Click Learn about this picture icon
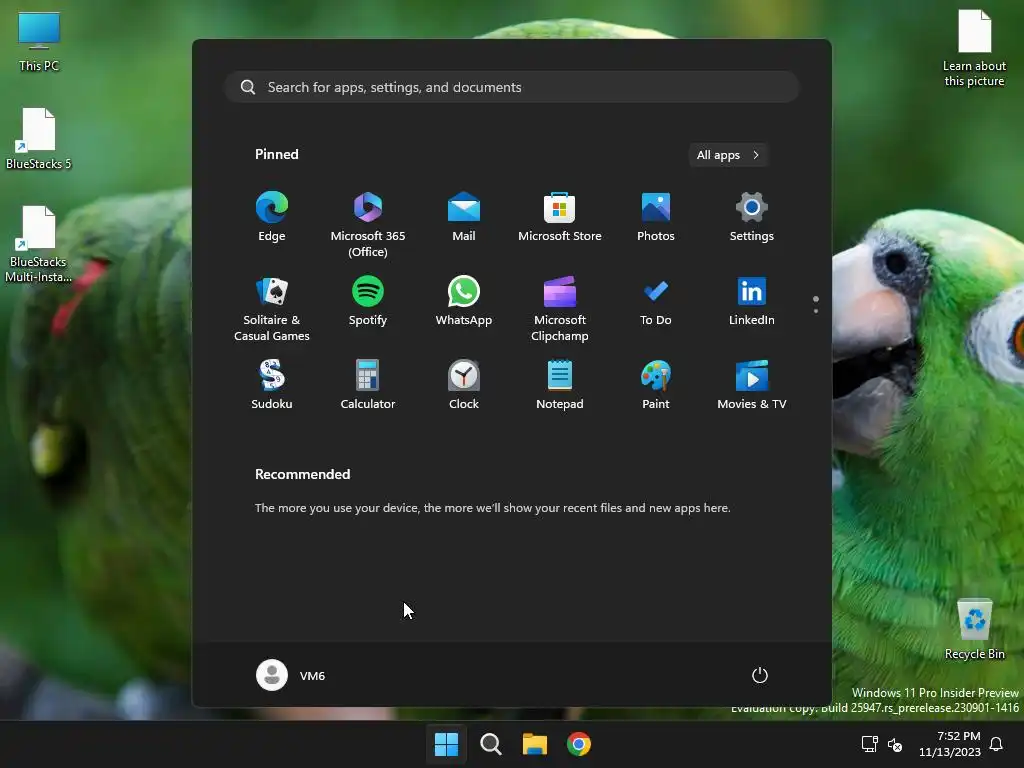1024x768 pixels. coord(974,48)
